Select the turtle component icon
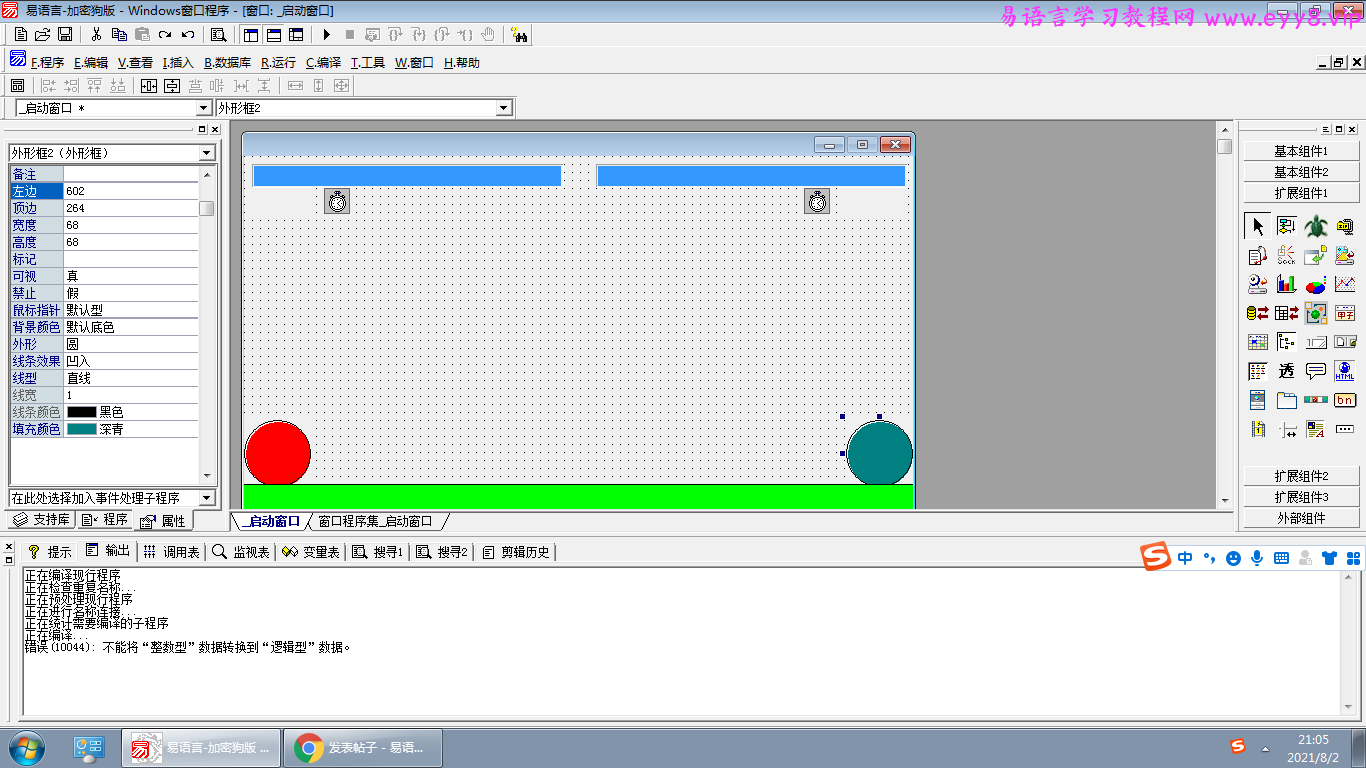The width and height of the screenshot is (1366, 768). click(1316, 227)
